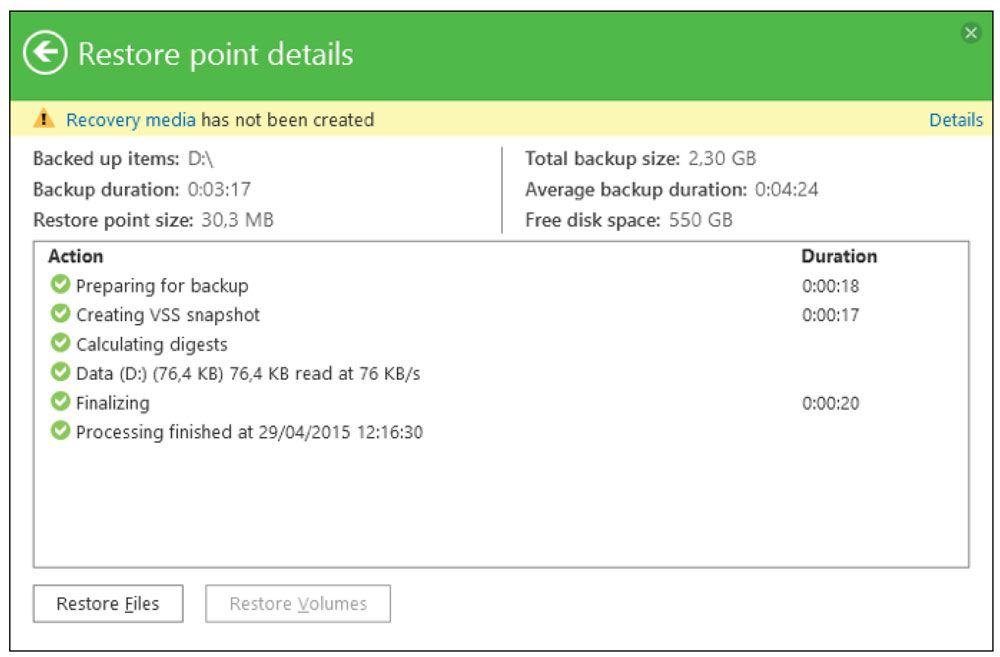Click the Restore Volumes button
The height and width of the screenshot is (657, 1000).
298,604
